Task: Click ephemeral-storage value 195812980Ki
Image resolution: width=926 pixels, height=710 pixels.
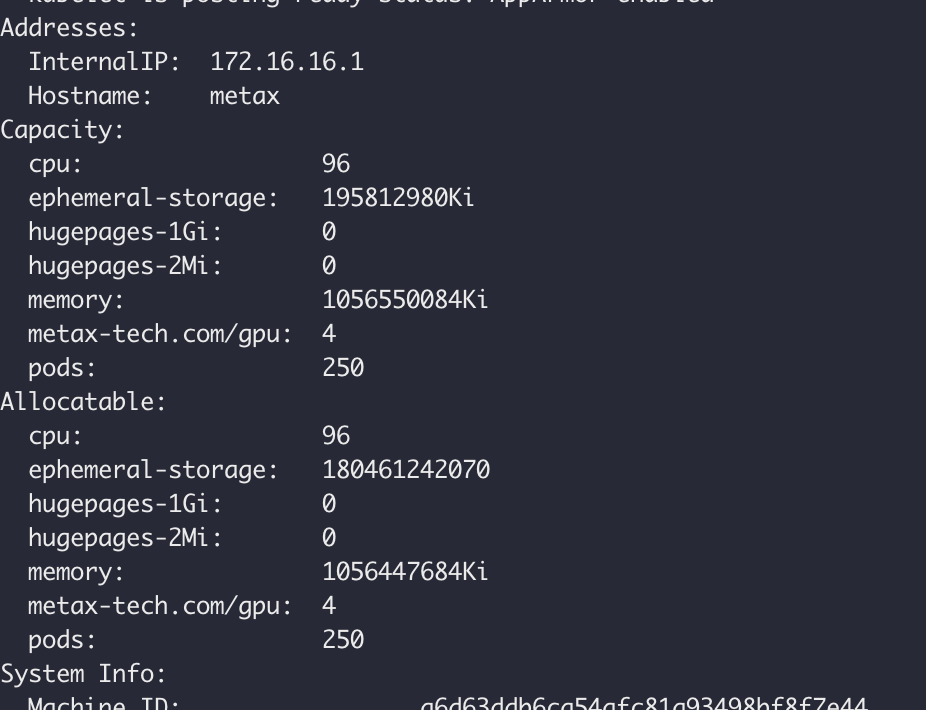Action: (397, 198)
